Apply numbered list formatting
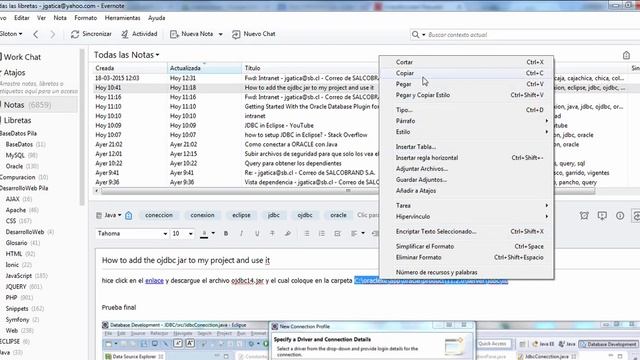Image resolution: width=640 pixels, height=360 pixels. coord(322,233)
